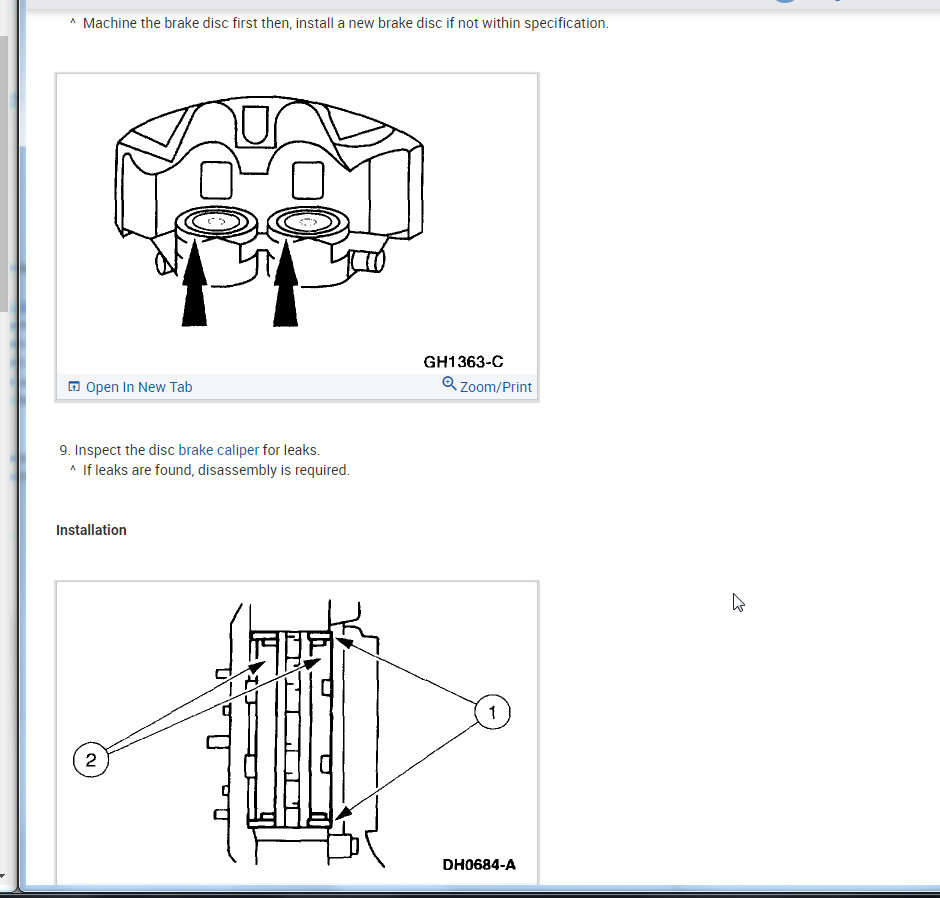Open the Zoom/Print text link
The width and height of the screenshot is (940, 898).
(x=495, y=387)
